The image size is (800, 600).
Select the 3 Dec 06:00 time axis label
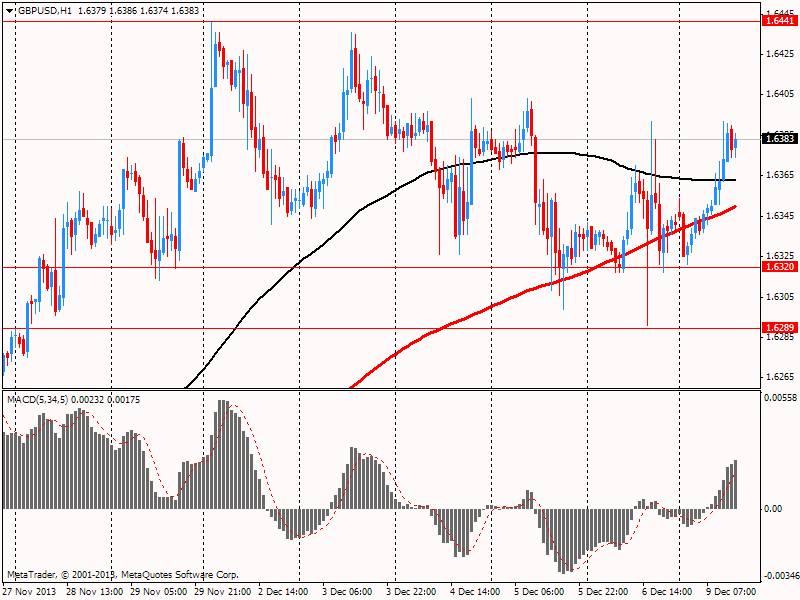[347, 592]
